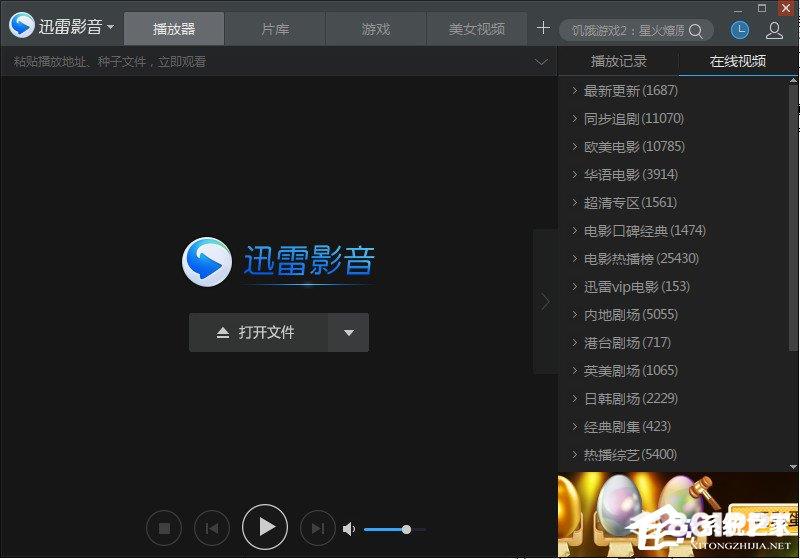
Task: Click the next track button
Action: tap(318, 528)
